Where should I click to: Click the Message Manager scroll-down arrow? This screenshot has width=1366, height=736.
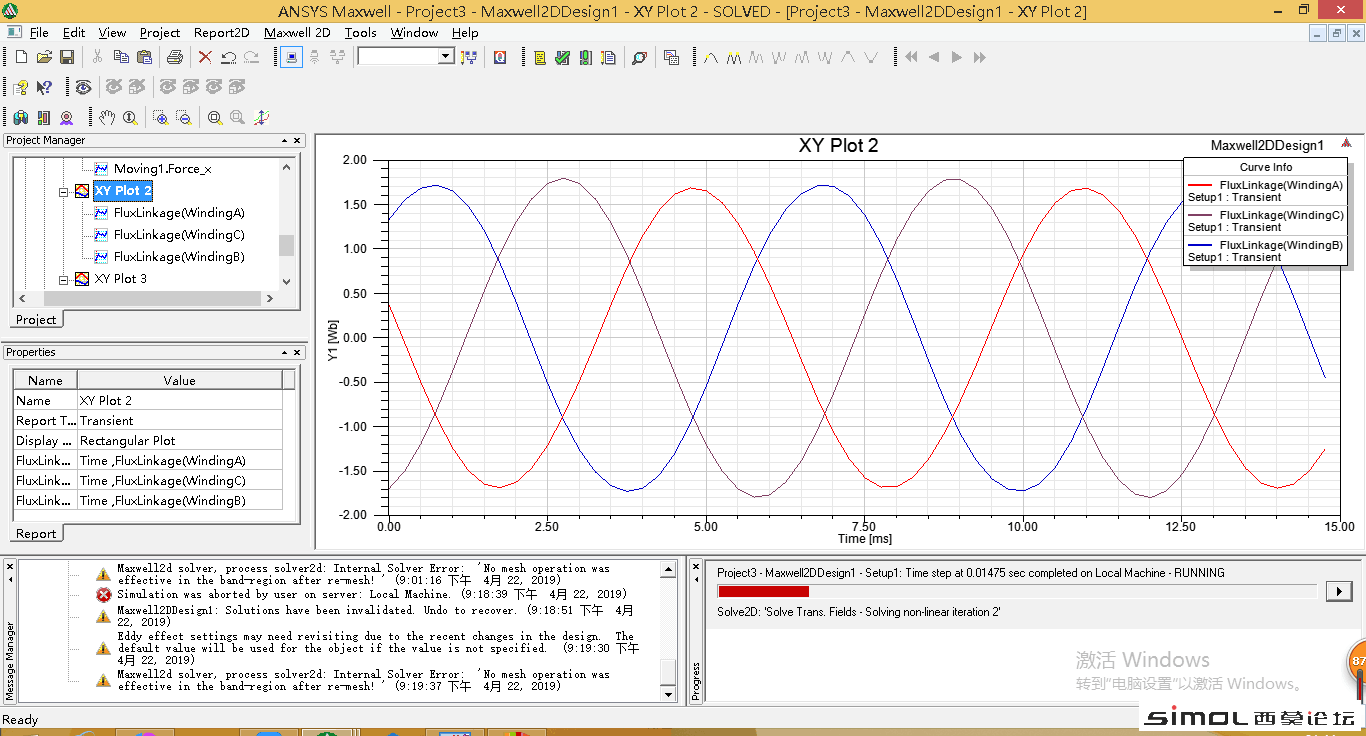(x=670, y=693)
